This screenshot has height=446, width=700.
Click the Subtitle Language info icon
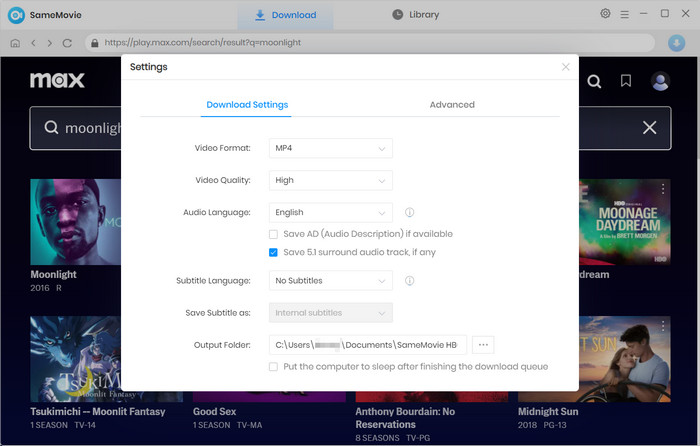pyautogui.click(x=409, y=281)
